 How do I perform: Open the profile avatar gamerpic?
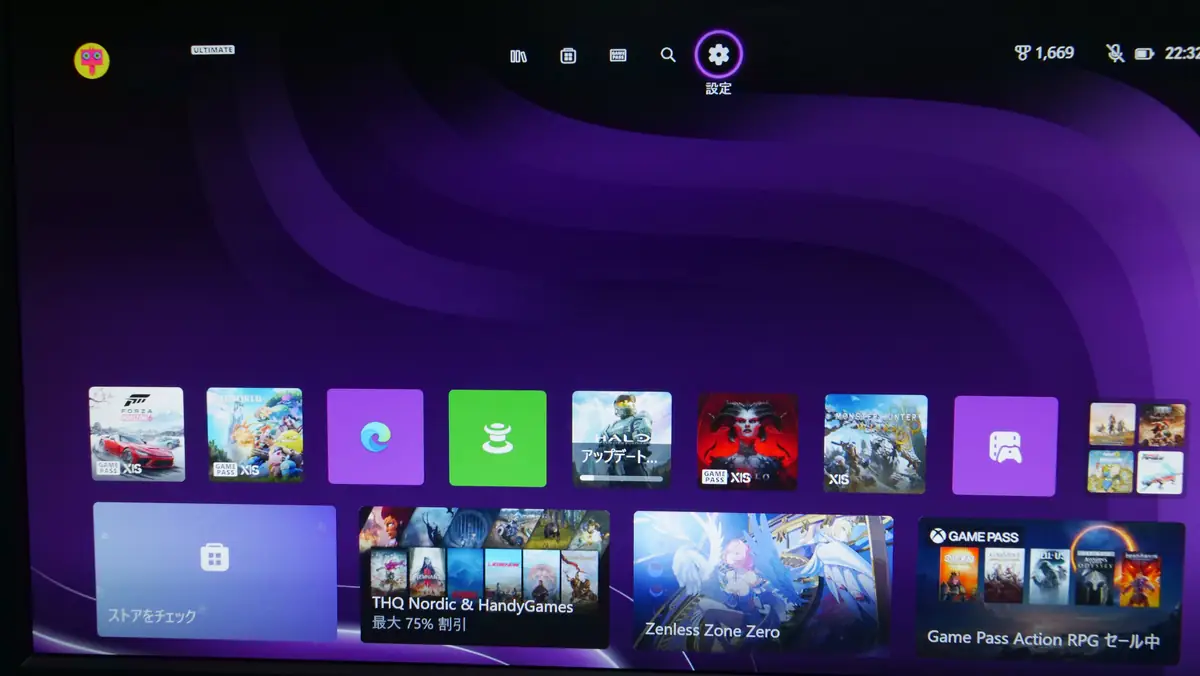click(92, 61)
